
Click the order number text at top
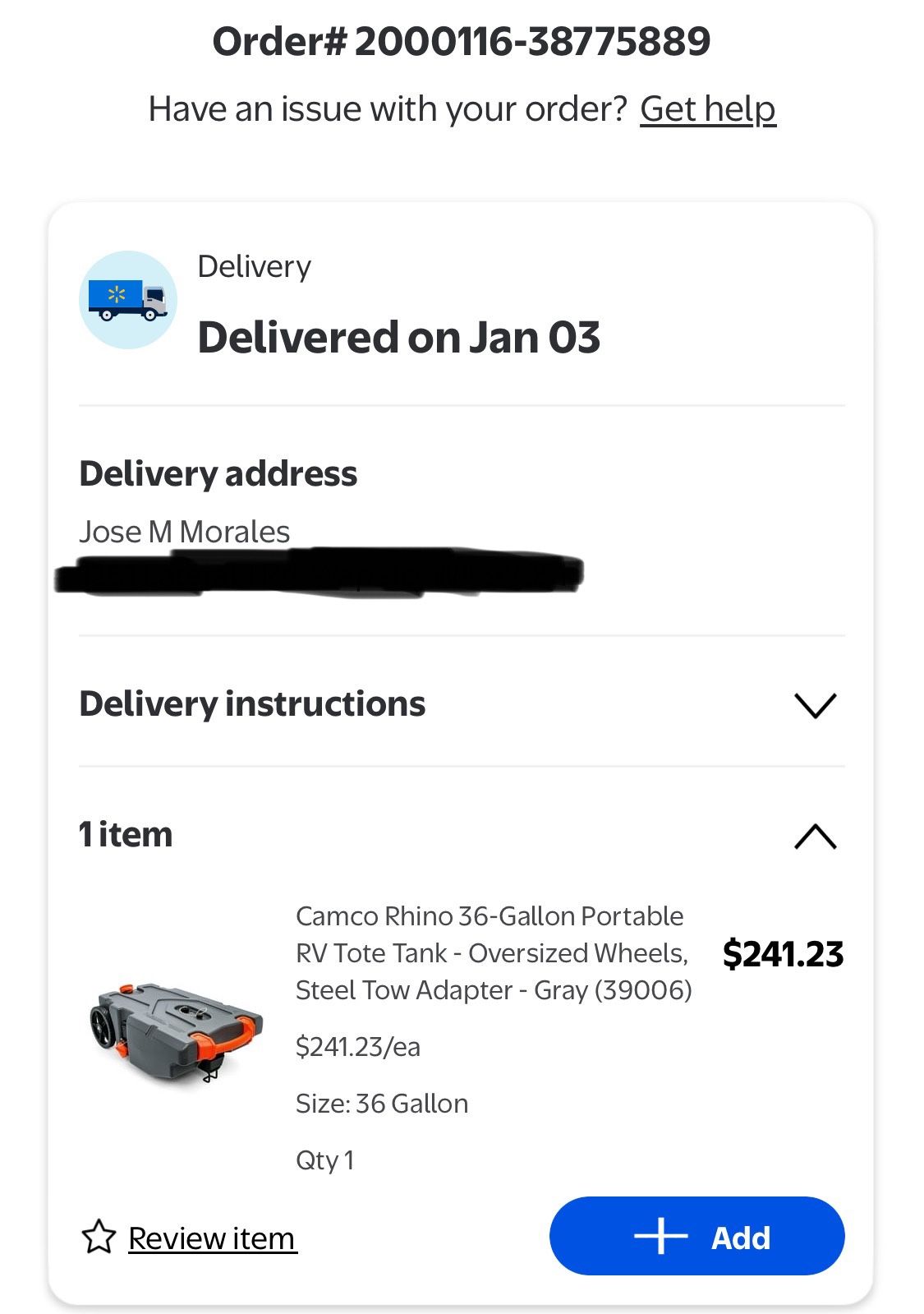pyautogui.click(x=462, y=41)
